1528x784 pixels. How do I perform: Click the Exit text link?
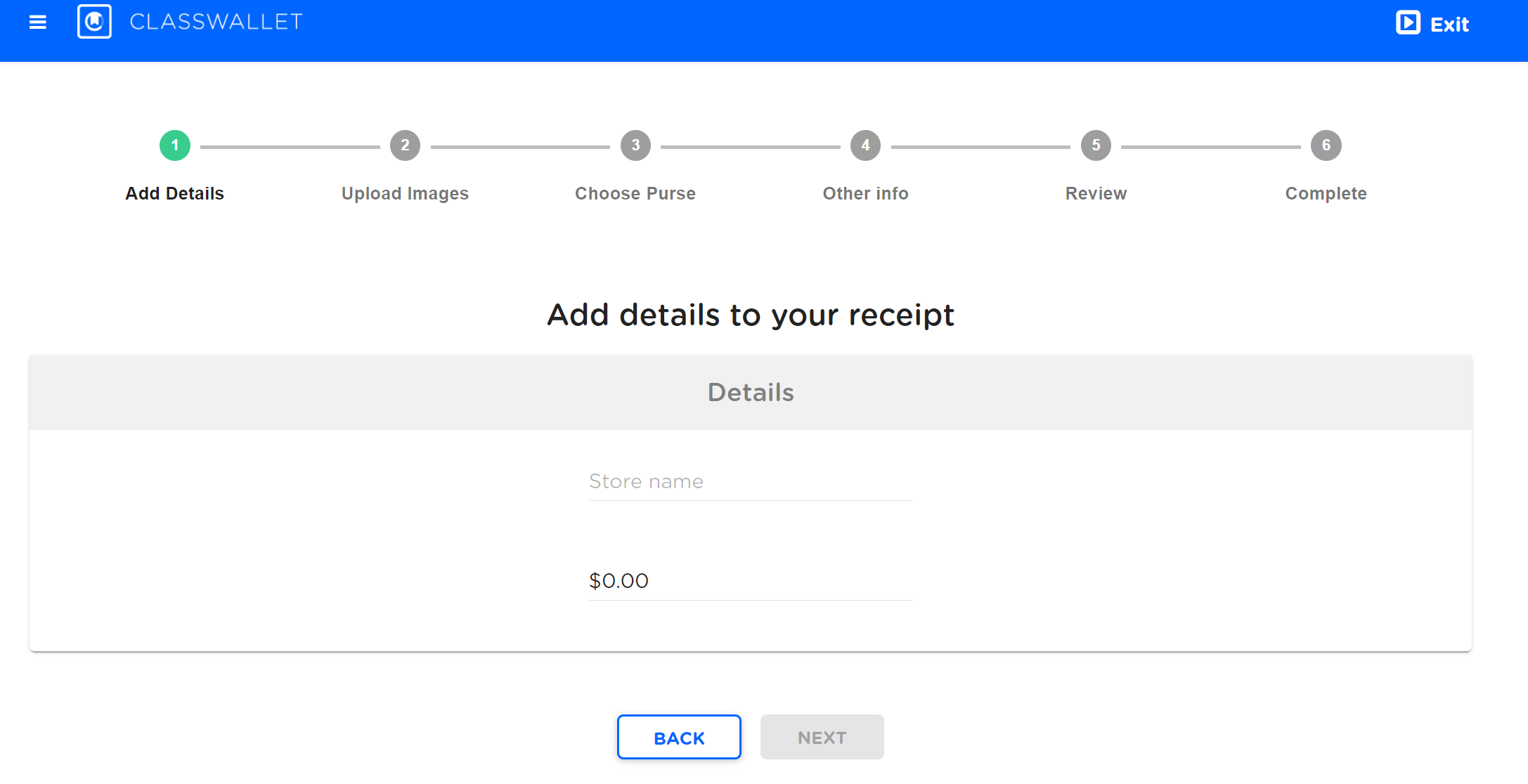[x=1450, y=23]
